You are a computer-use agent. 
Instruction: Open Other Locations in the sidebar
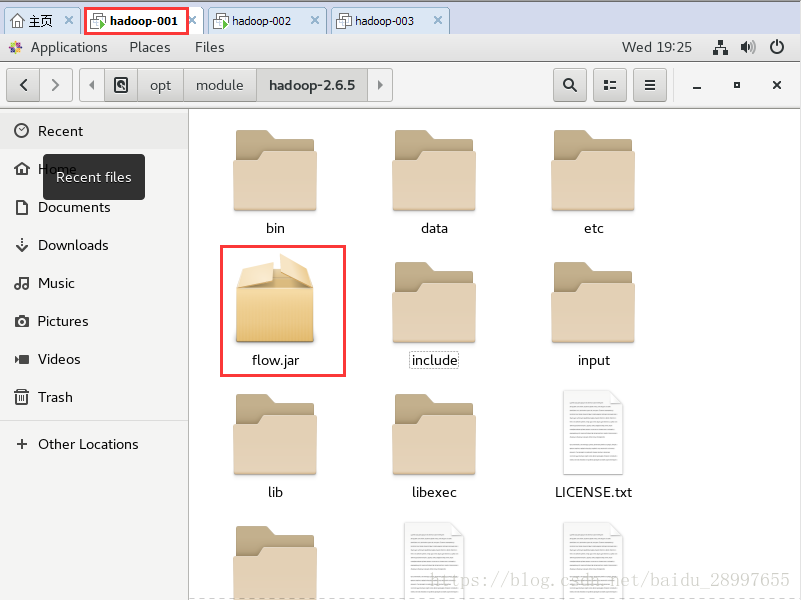[94, 444]
